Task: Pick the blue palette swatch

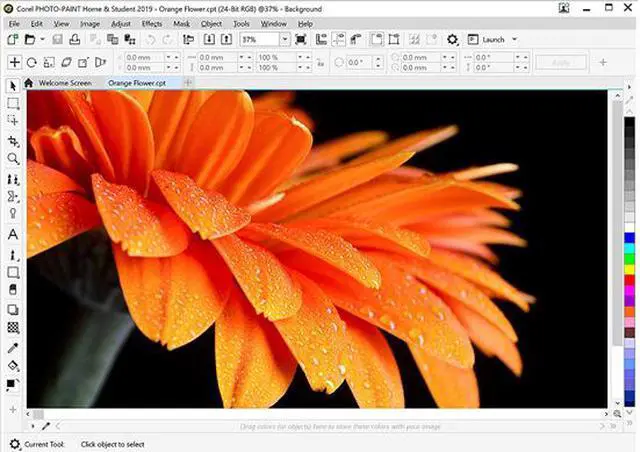Action: [629, 238]
